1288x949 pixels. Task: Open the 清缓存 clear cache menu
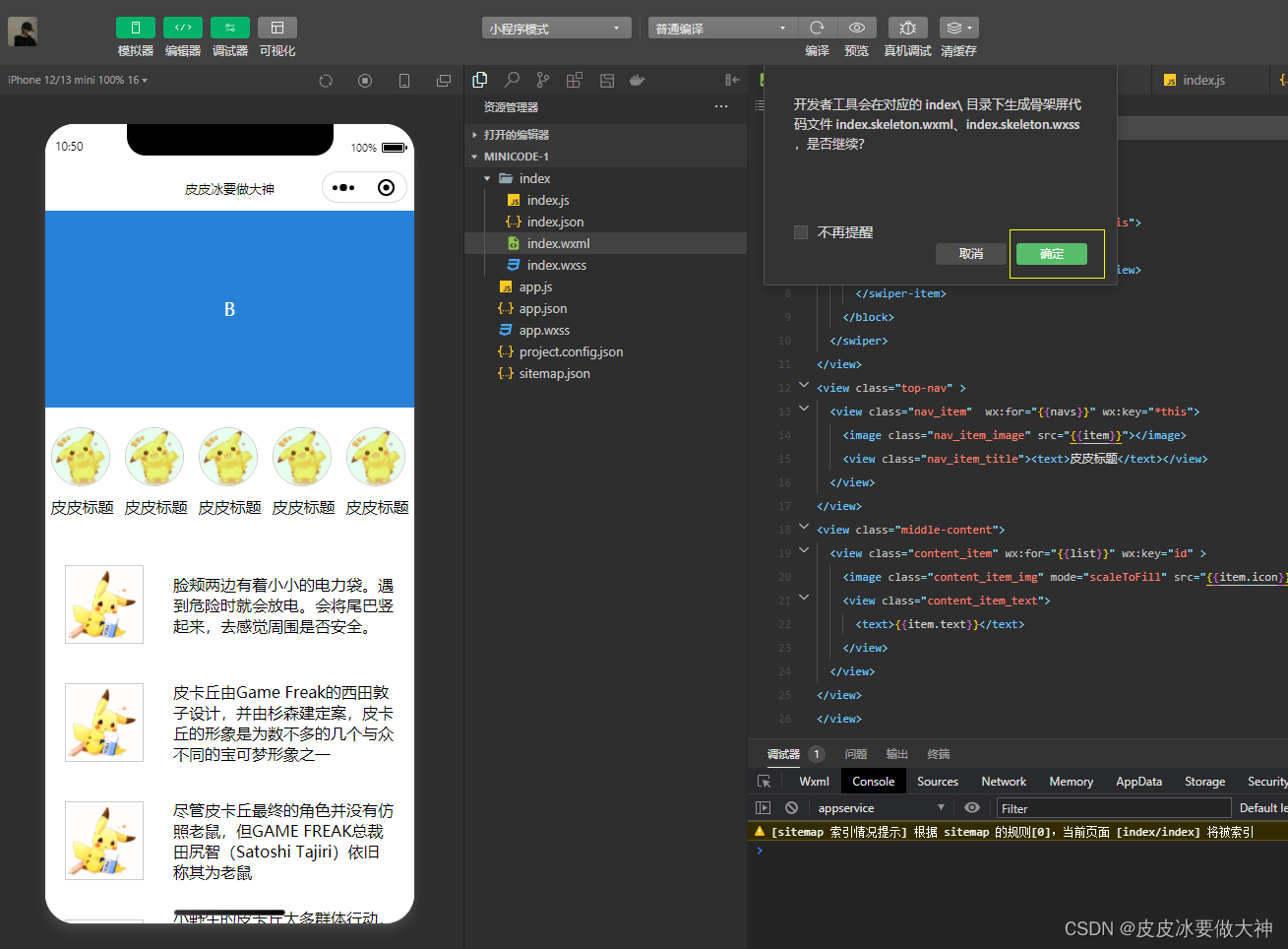(959, 28)
